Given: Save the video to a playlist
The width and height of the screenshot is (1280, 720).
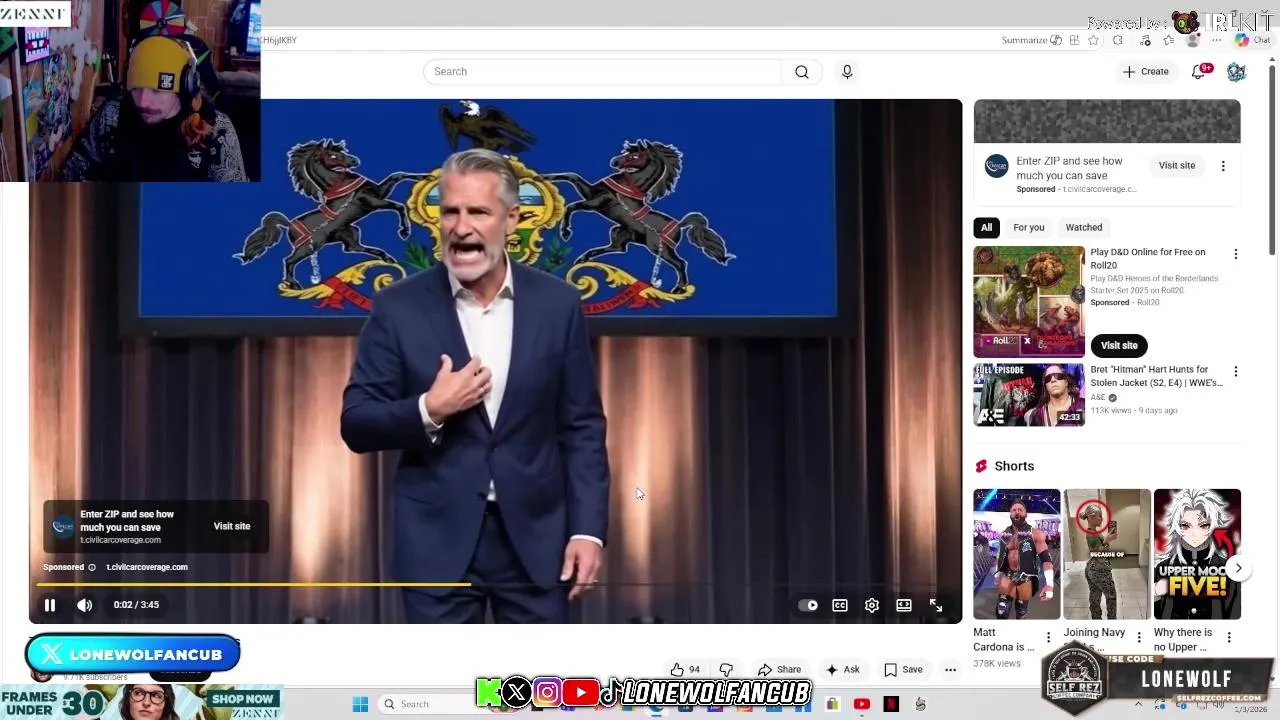Looking at the screenshot, I should [x=903, y=670].
